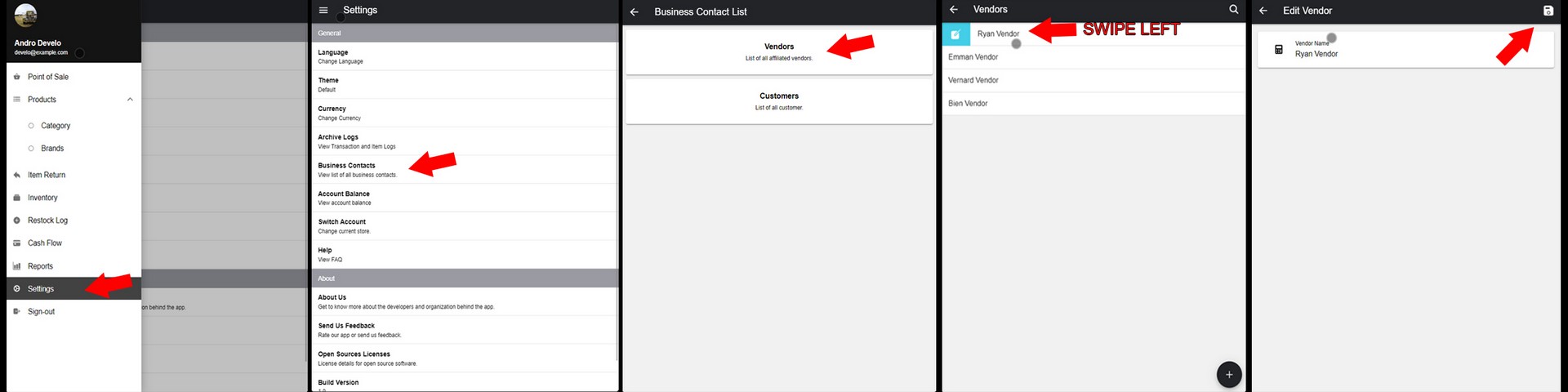Image resolution: width=1568 pixels, height=392 pixels.
Task: Collapse the Products menu chevron
Action: 130,100
